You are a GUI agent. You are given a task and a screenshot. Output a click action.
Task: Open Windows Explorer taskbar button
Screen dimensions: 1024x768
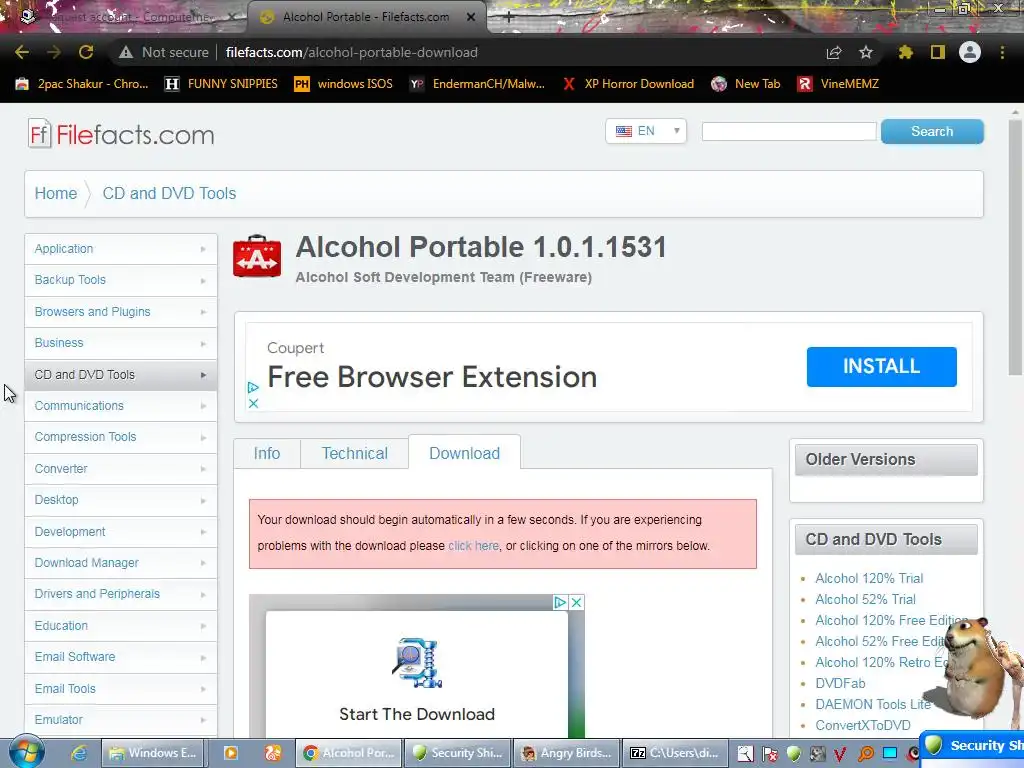[x=153, y=753]
